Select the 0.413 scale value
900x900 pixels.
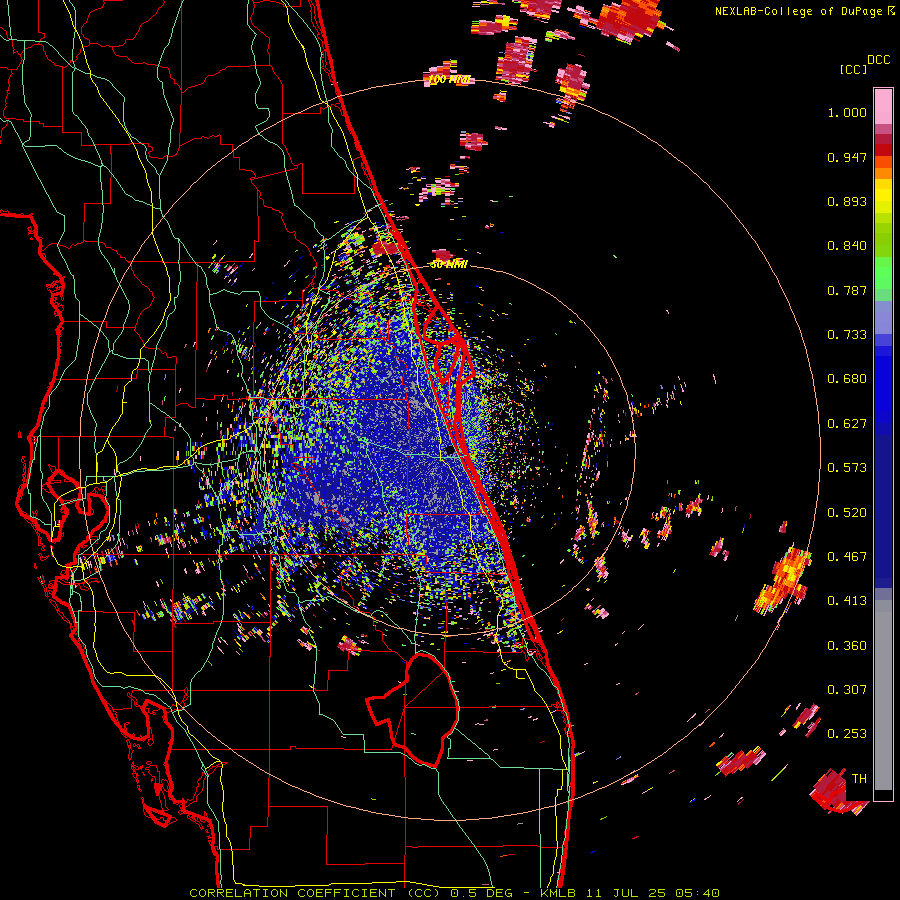847,601
